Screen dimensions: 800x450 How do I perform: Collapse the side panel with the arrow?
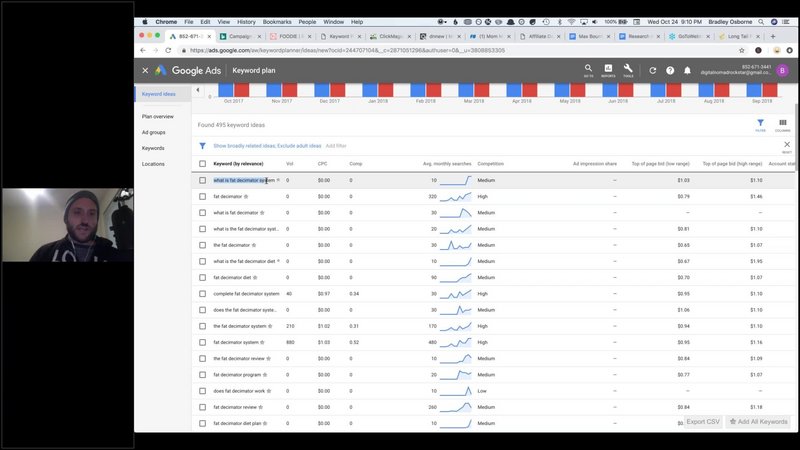(x=198, y=90)
